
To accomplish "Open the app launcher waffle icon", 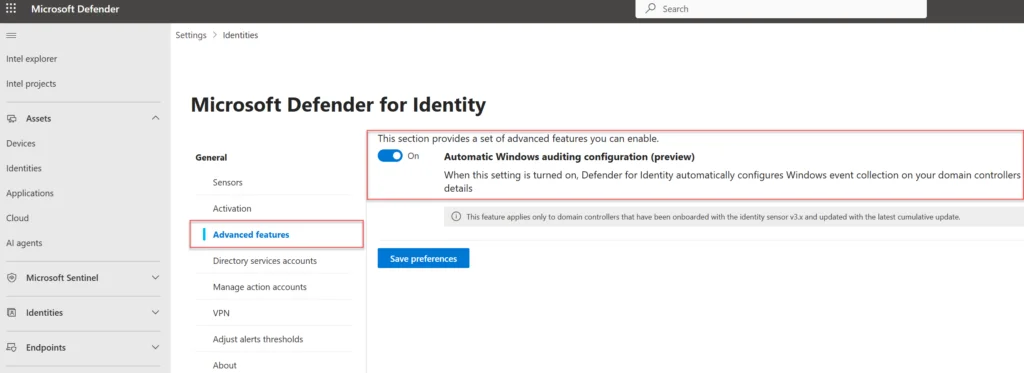I will [11, 8].
